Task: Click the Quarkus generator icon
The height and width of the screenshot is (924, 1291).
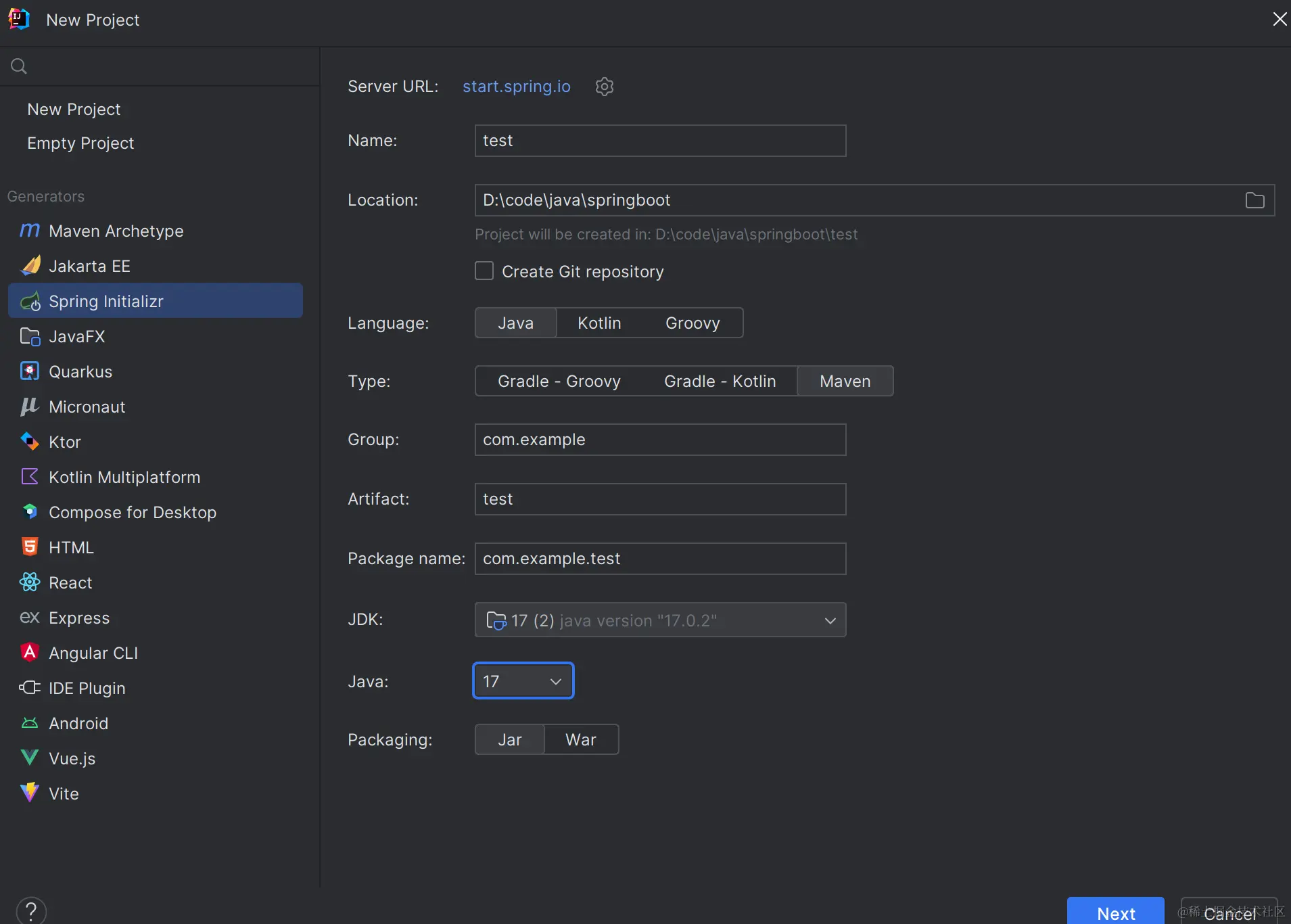Action: click(x=30, y=371)
